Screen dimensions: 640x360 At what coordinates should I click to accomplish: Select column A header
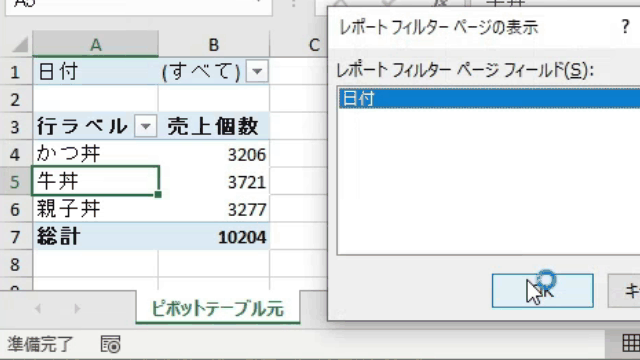pos(96,44)
